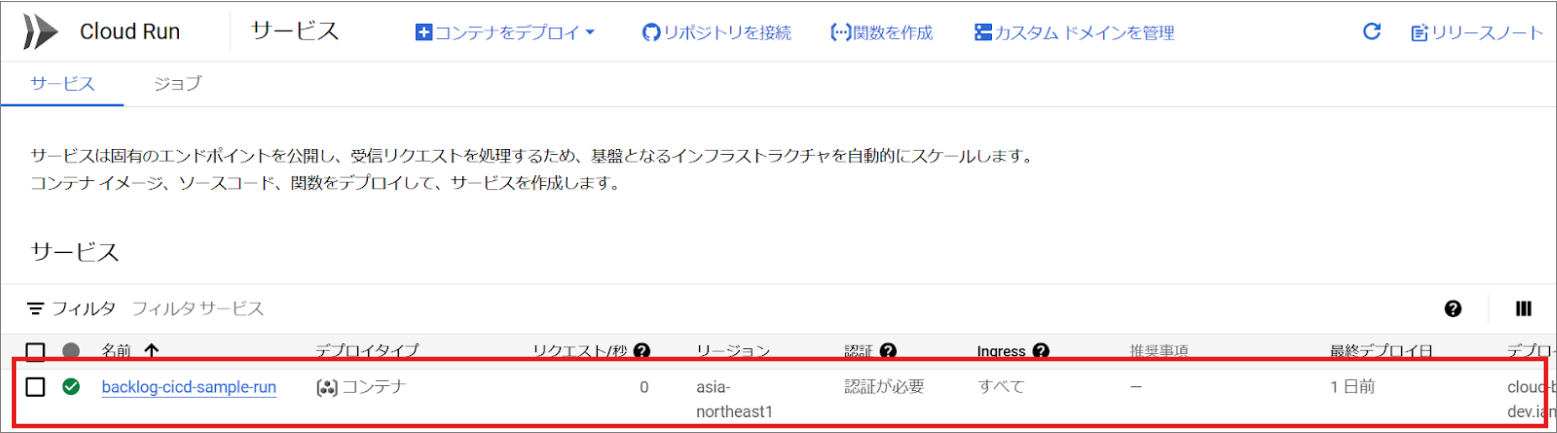Open the column display options icon
Viewport: 1557px width, 433px height.
[1524, 309]
